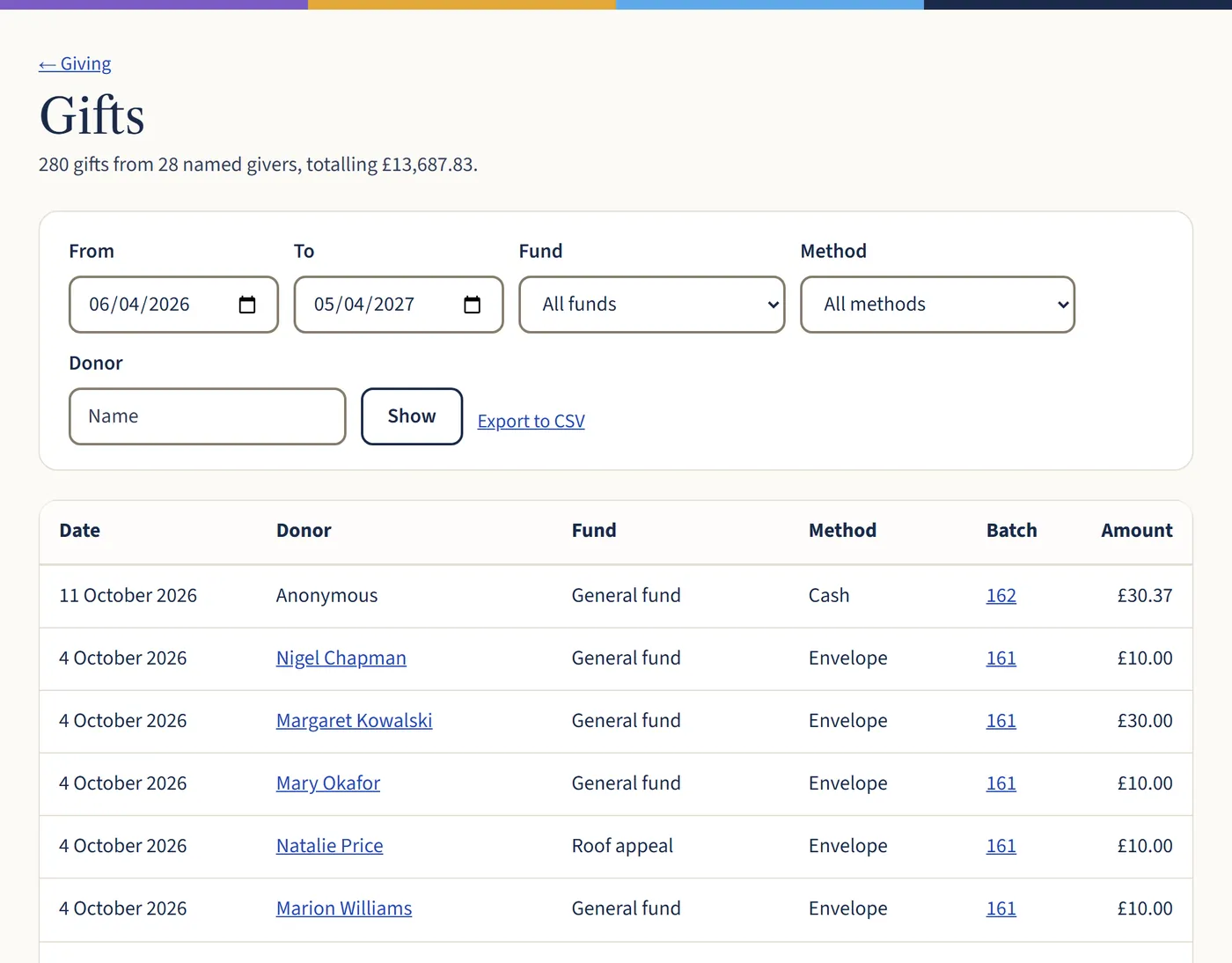The height and width of the screenshot is (963, 1232).
Task: Select the Roof appeal fund cell
Action: click(x=622, y=846)
